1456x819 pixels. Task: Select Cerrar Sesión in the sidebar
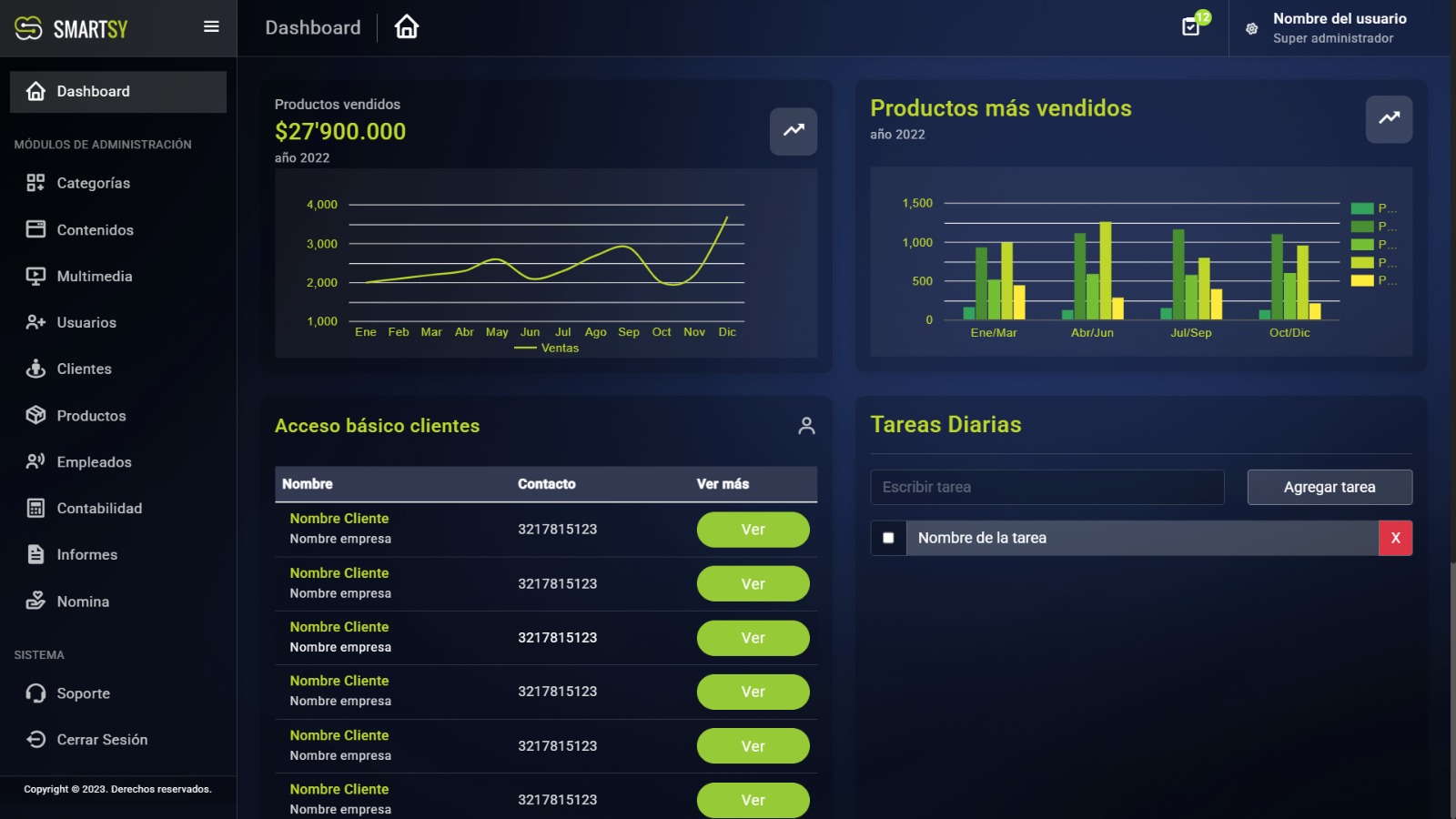[102, 740]
